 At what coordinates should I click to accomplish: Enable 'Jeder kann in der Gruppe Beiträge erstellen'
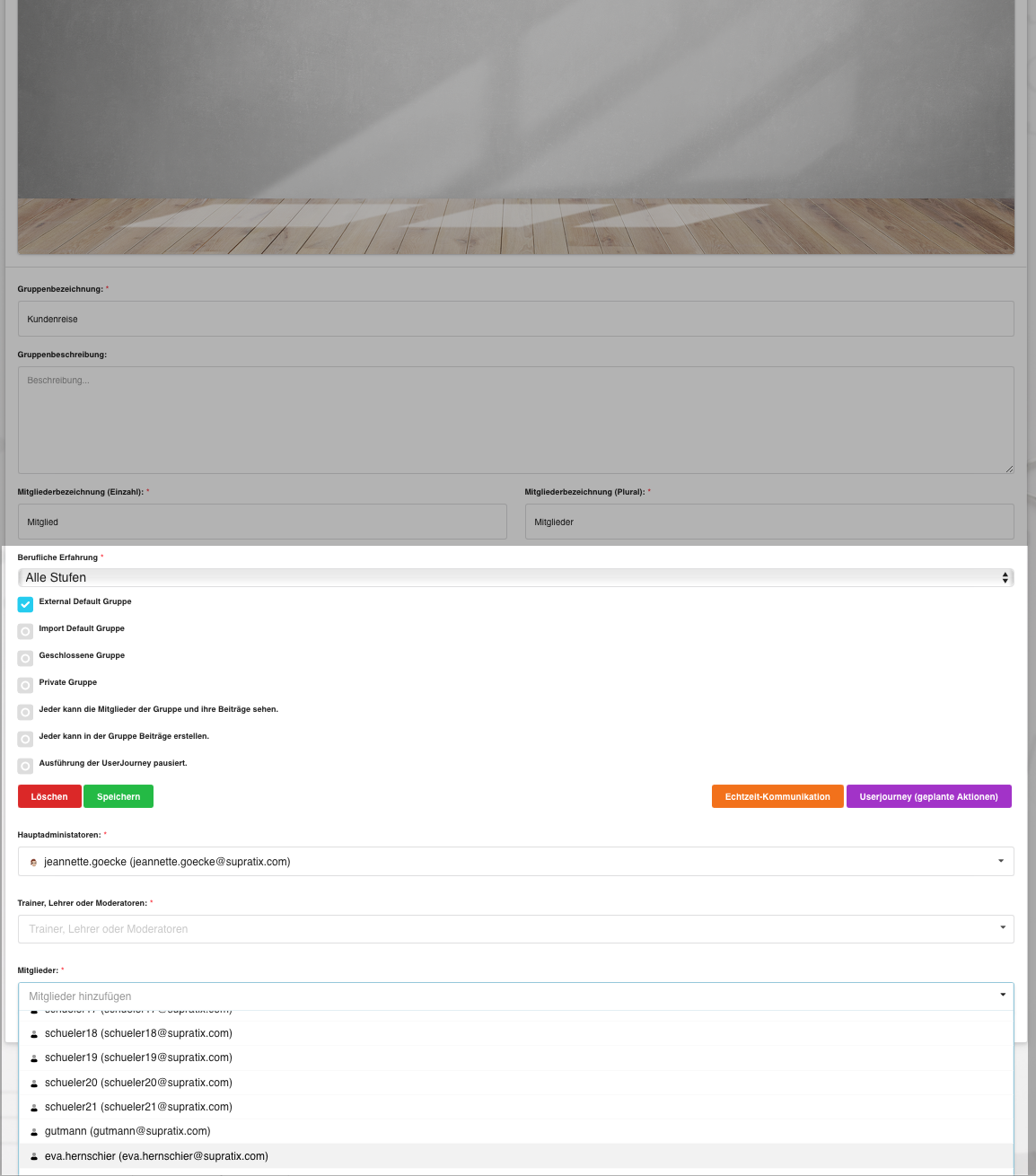tap(25, 739)
